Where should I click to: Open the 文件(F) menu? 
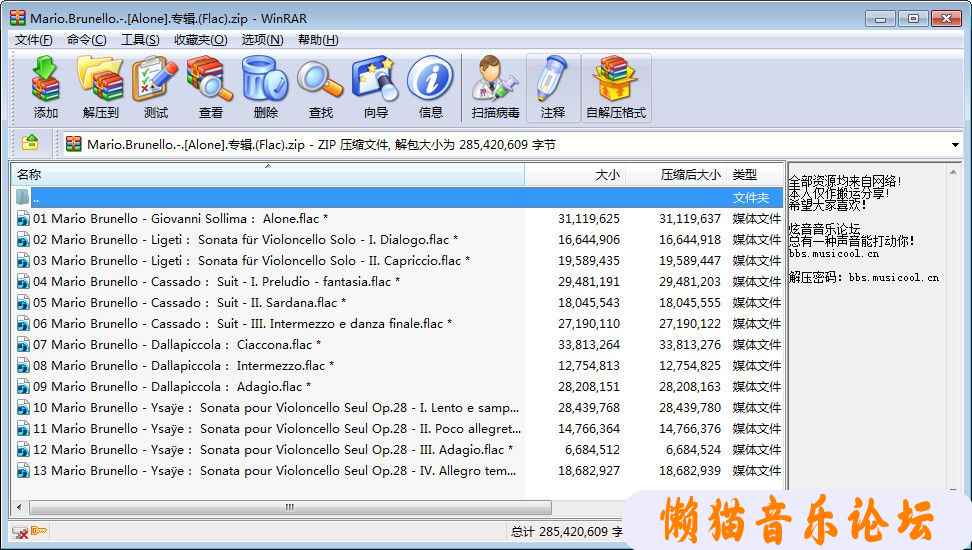33,40
